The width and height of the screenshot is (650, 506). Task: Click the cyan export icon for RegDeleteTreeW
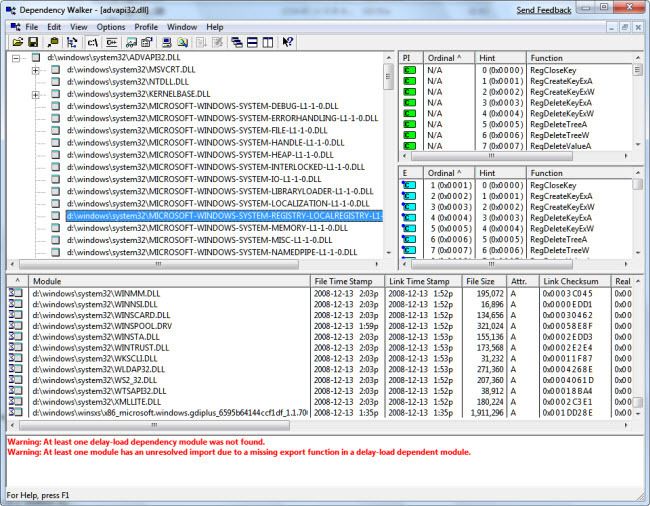409,250
